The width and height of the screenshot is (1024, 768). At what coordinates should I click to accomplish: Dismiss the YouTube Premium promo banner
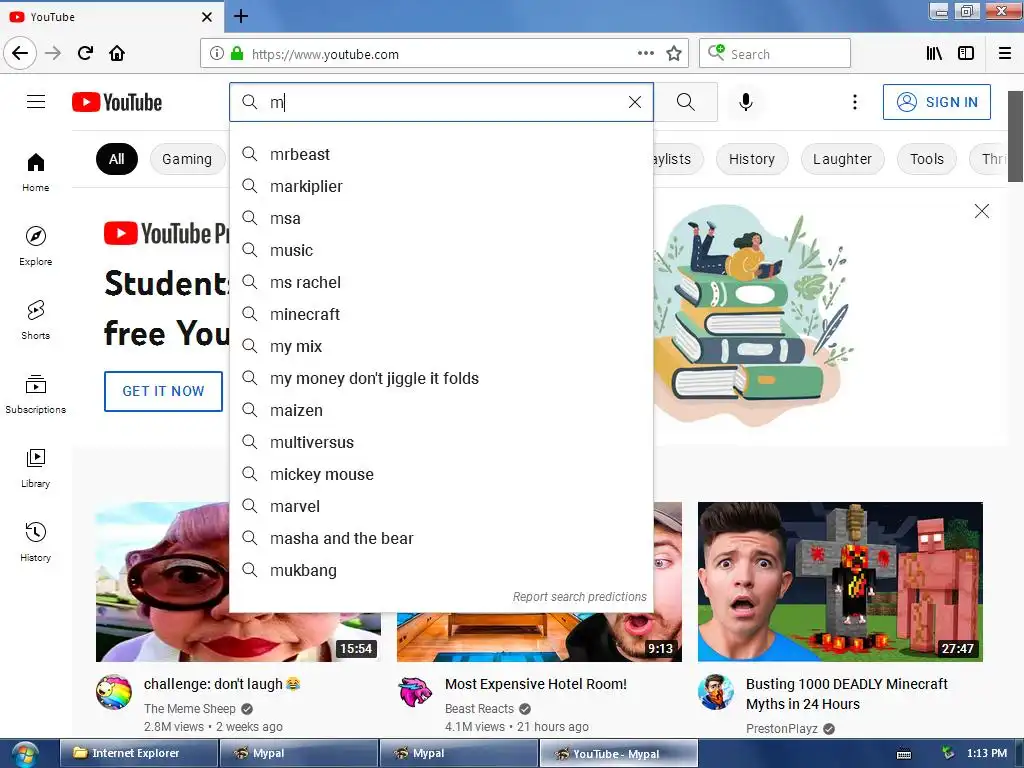(982, 211)
